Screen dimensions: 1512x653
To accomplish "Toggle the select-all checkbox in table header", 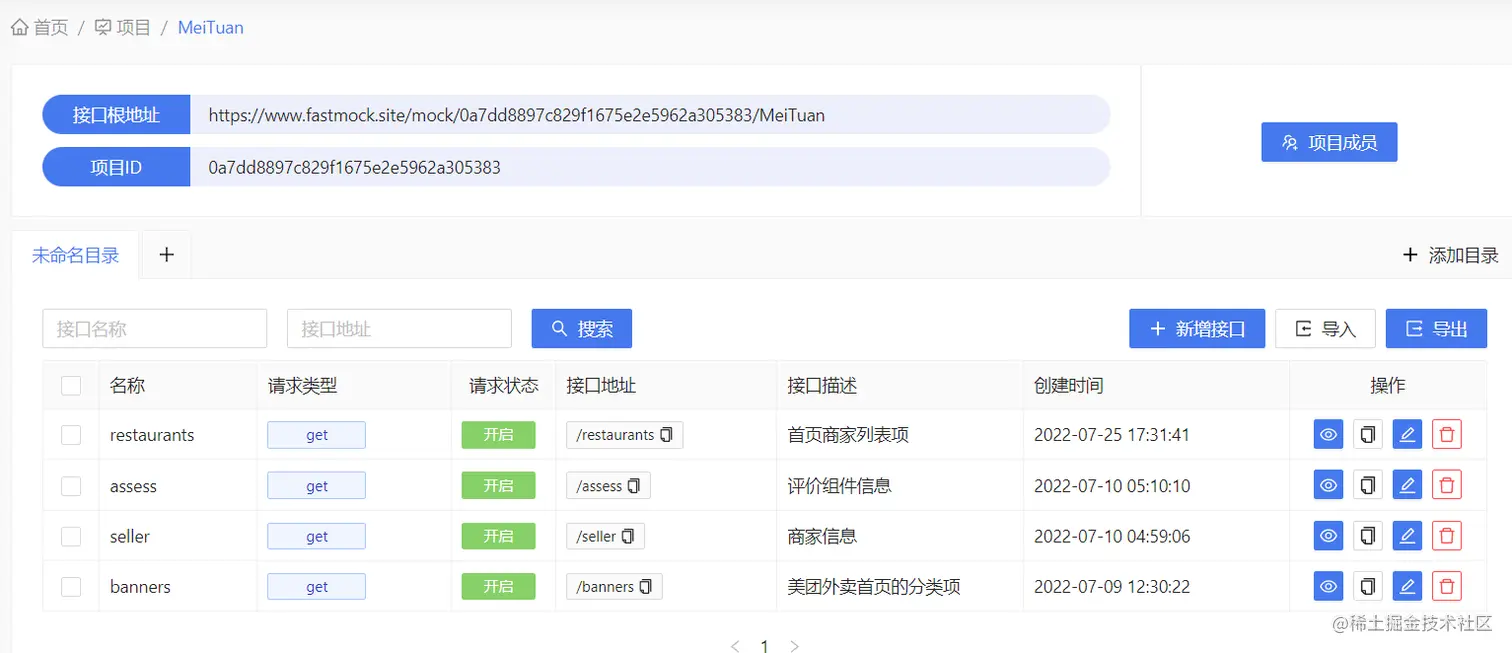I will tap(71, 385).
